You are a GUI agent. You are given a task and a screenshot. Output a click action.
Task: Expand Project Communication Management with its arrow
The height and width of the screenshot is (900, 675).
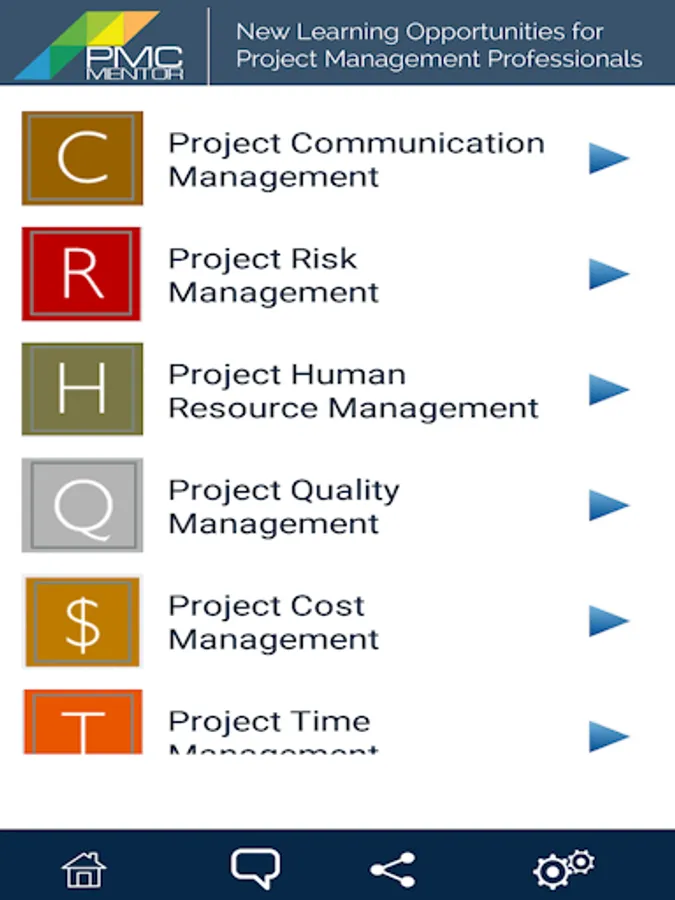click(x=609, y=158)
